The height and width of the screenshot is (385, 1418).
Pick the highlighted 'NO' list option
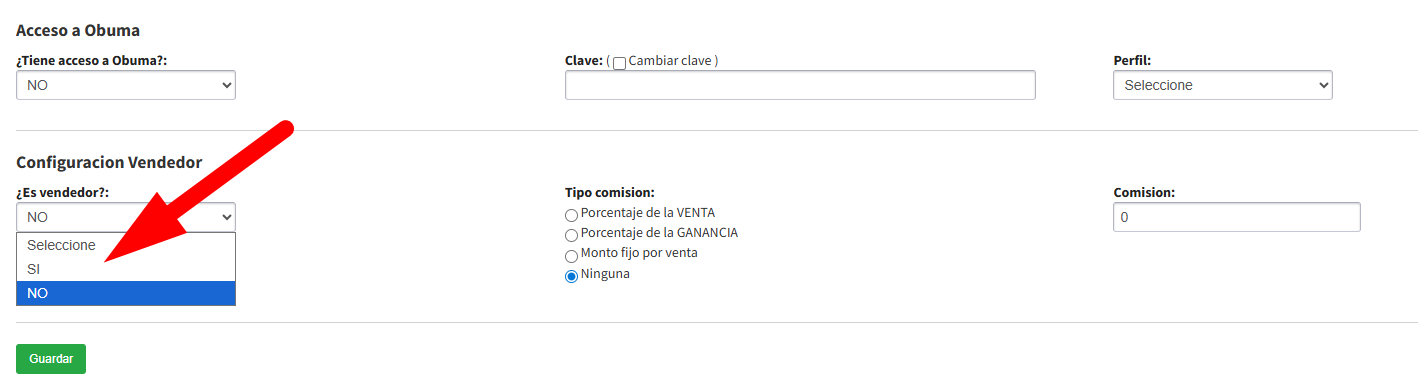click(126, 293)
